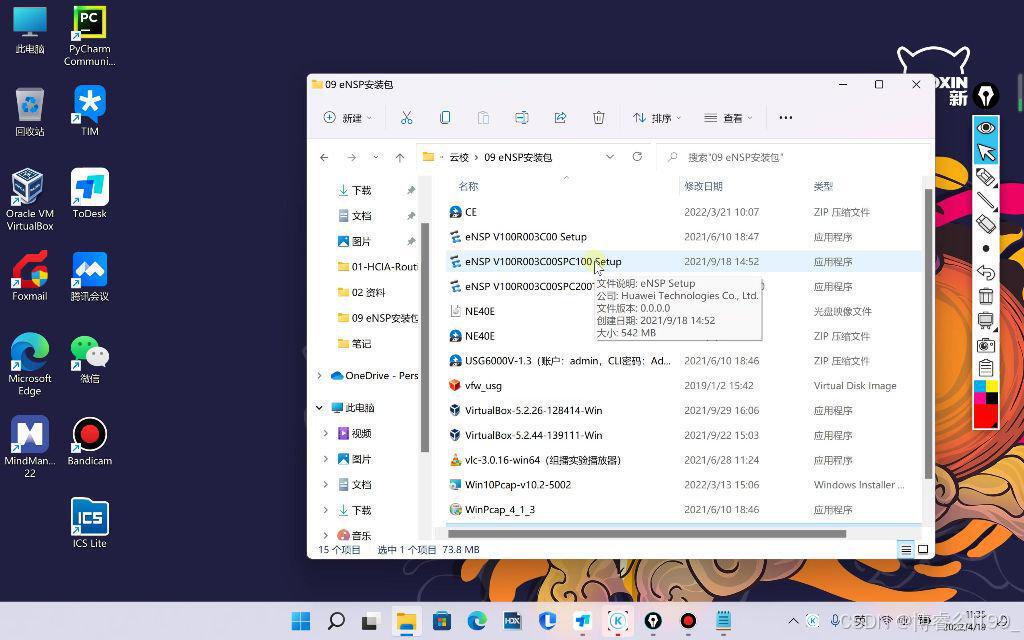
Task: Open the address bar history dropdown chevron
Action: 610,157
